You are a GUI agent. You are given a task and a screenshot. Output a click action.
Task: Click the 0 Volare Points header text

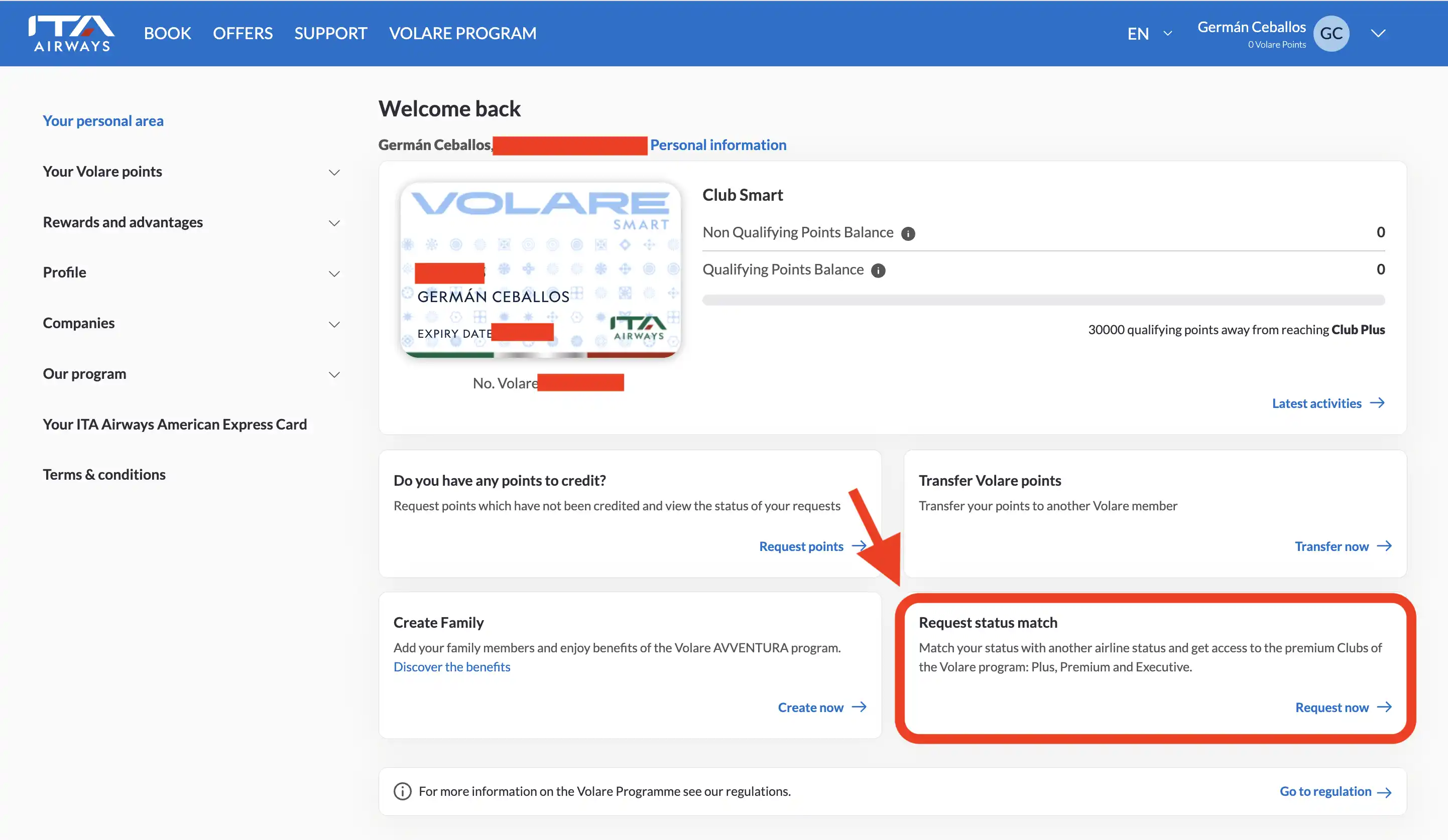coord(1277,44)
